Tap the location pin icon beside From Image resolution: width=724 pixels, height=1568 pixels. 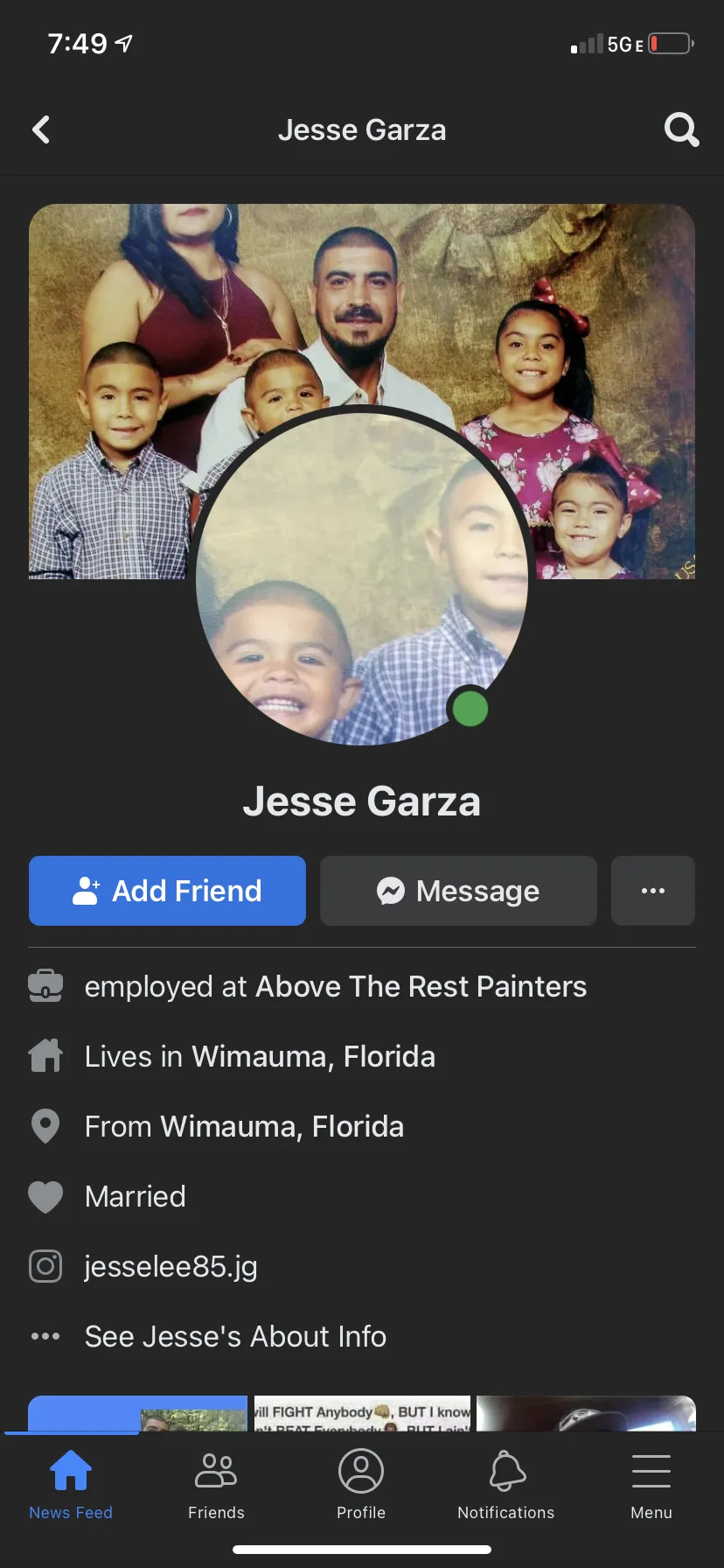coord(45,1126)
